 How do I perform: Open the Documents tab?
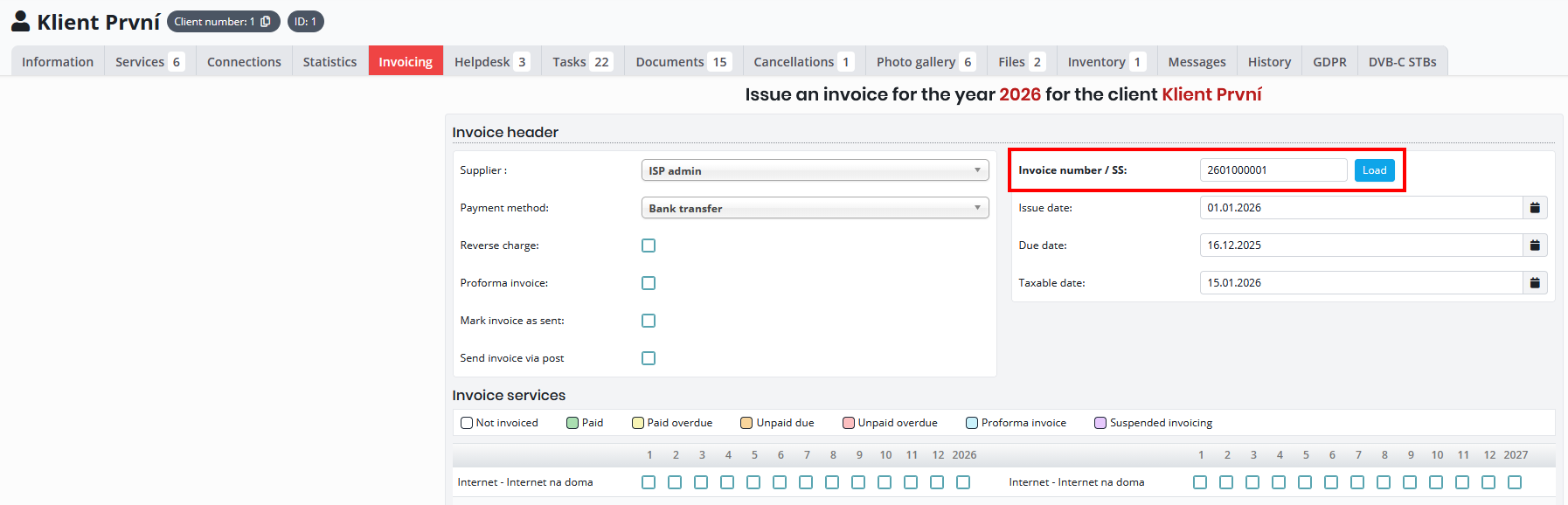point(683,62)
